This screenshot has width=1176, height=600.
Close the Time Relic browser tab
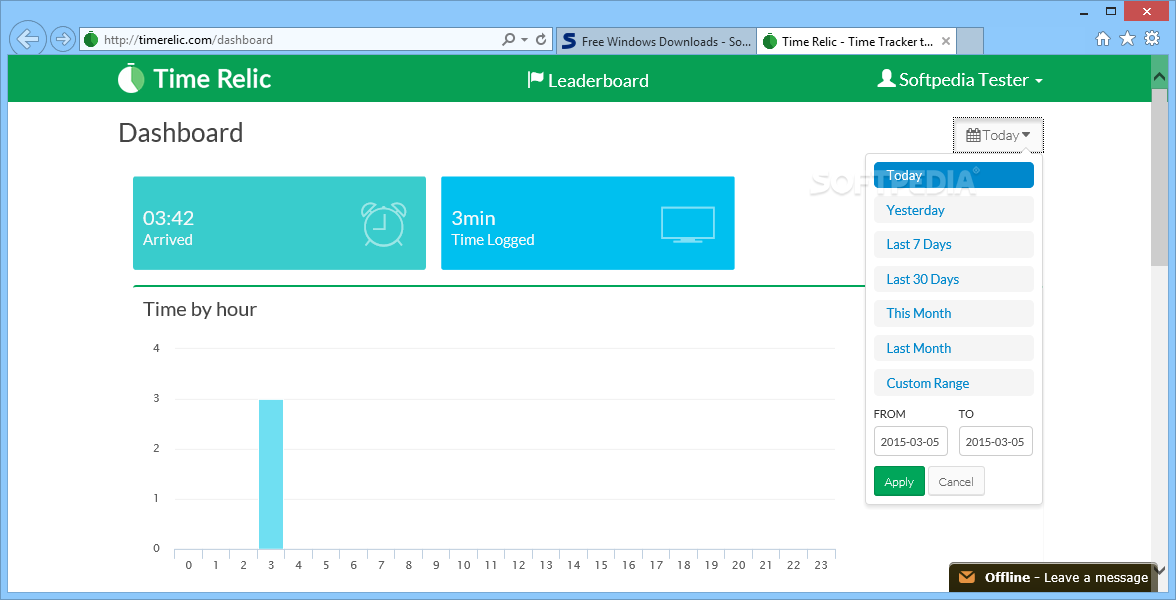946,41
